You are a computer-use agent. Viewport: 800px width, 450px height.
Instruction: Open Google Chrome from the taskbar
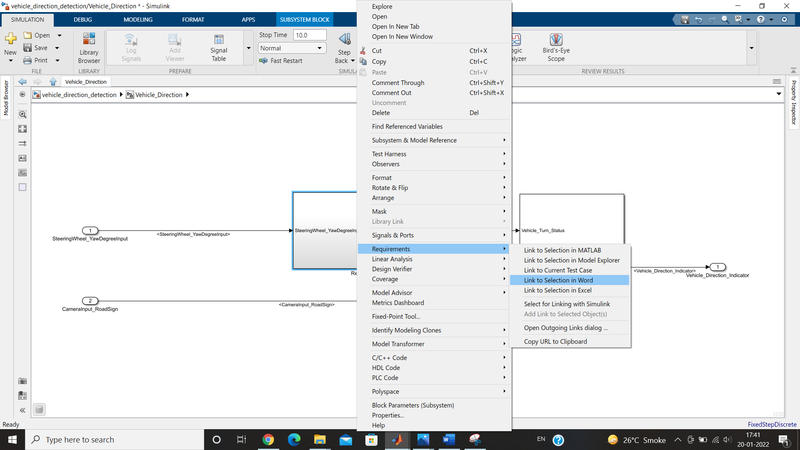pyautogui.click(x=268, y=440)
